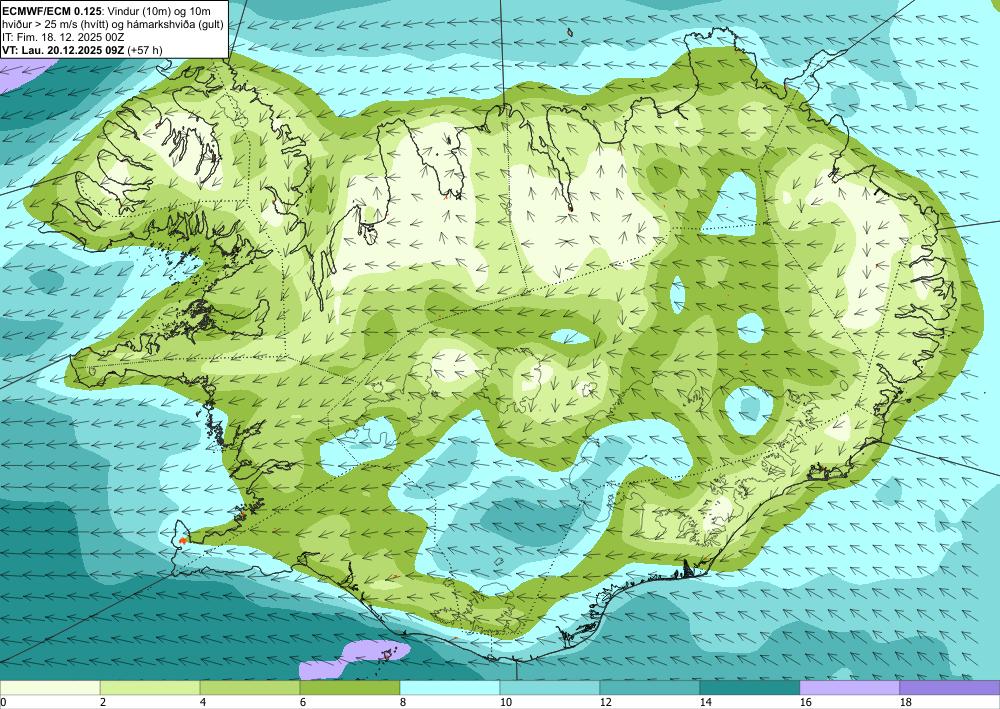This screenshot has width=1000, height=709.
Task: Click the 'IT: Fim. 18. 12. 2025 00Z' line
Action: 62,36
